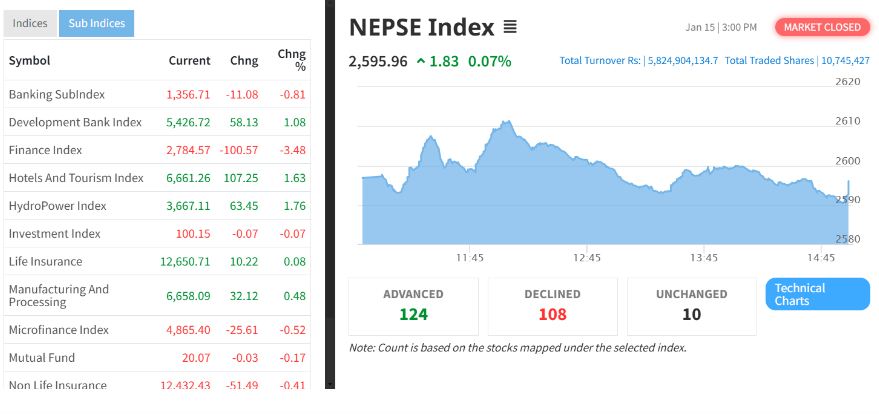The image size is (879, 414).
Task: Click the green up-arrow change indicator
Action: coord(421,61)
